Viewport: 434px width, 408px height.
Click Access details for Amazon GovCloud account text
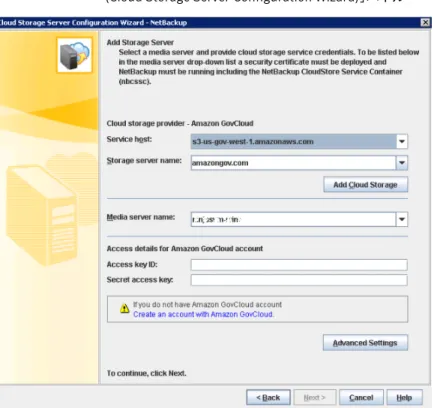(x=185, y=248)
